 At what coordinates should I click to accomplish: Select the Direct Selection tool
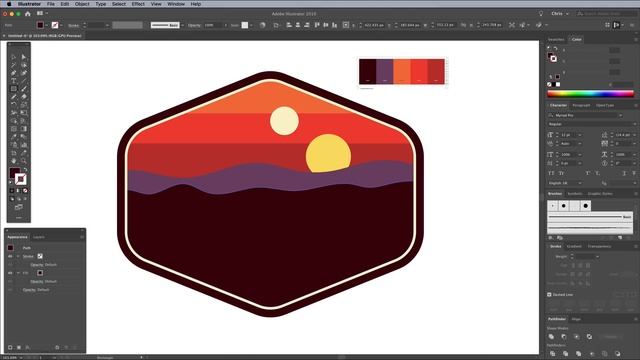(24, 57)
